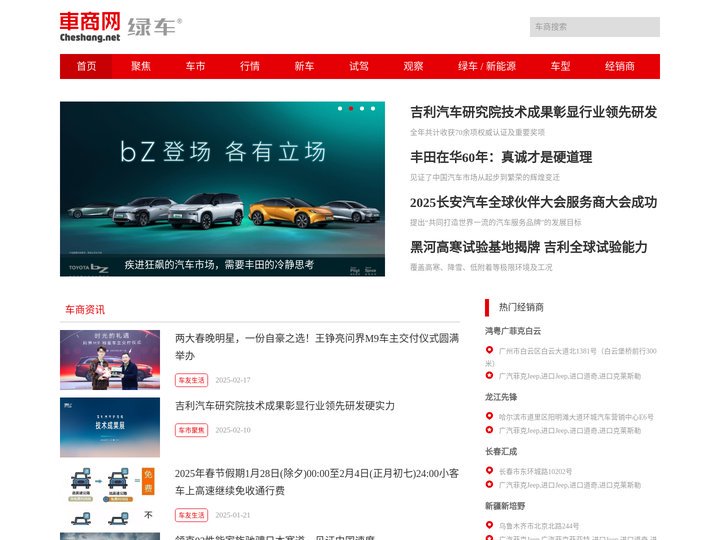720x540 pixels.
Task: Click address 长春市东环城路10202号
Action: [x=535, y=472]
